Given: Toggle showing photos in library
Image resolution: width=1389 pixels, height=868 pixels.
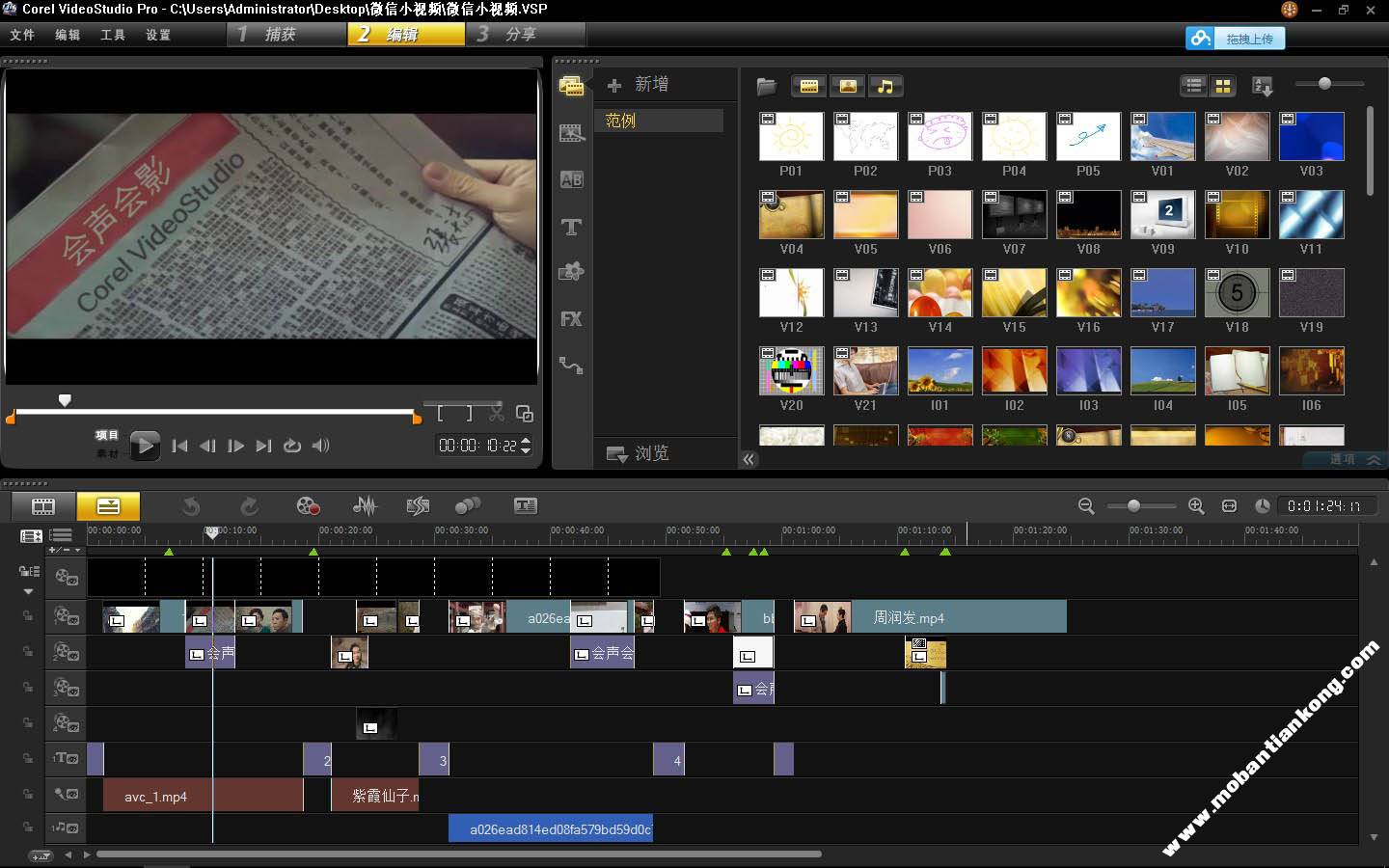Looking at the screenshot, I should pyautogui.click(x=847, y=86).
